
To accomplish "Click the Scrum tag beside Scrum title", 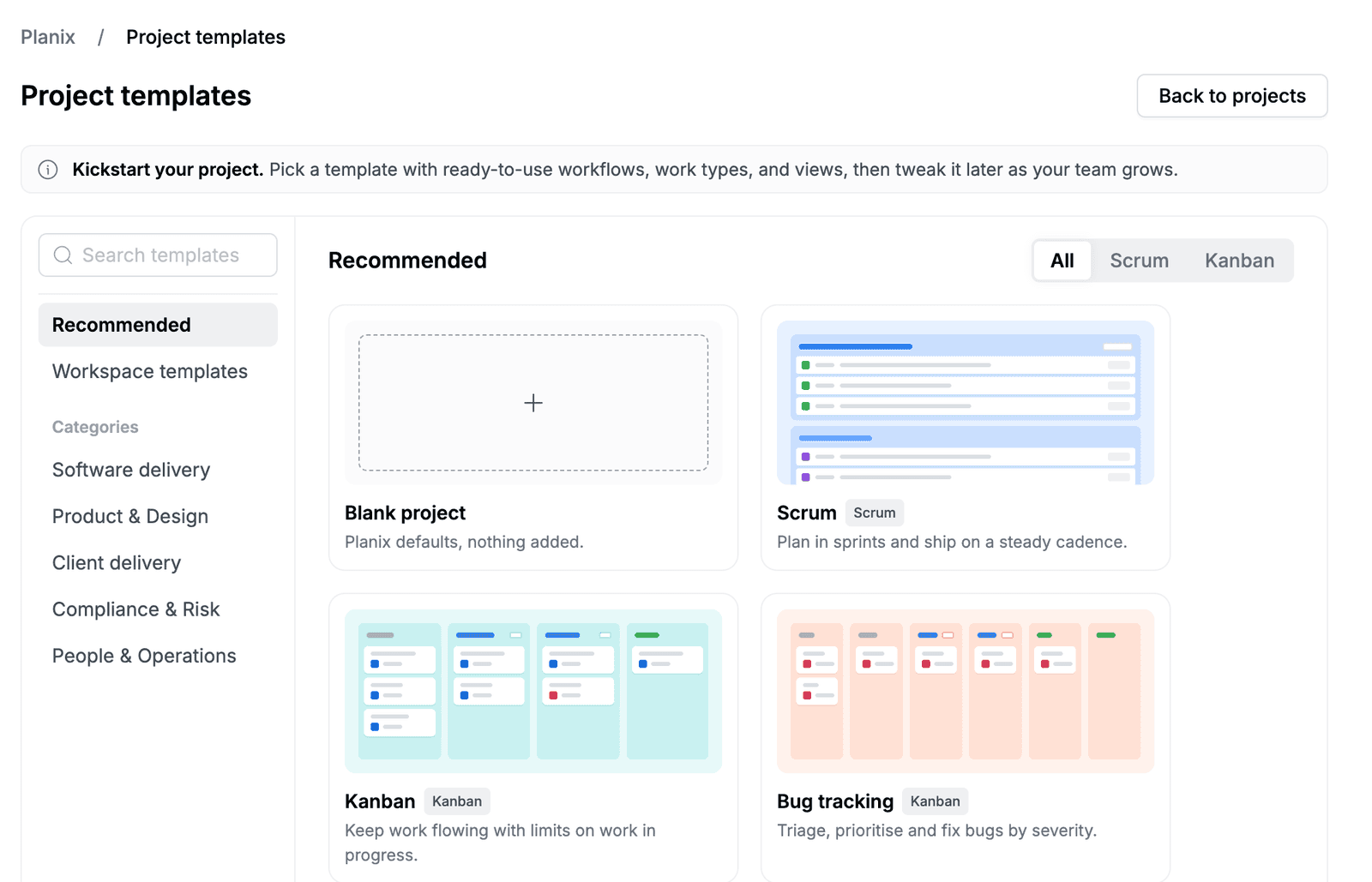I will coord(875,513).
